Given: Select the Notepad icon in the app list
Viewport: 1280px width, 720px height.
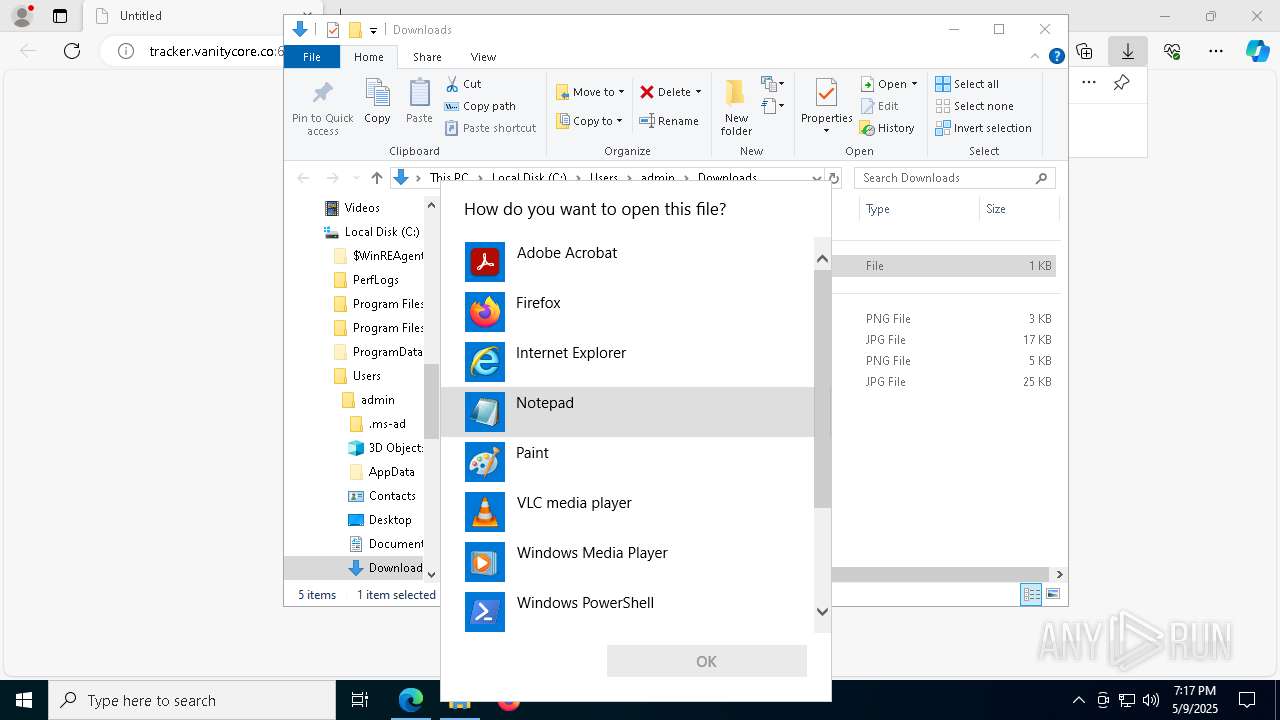Looking at the screenshot, I should pyautogui.click(x=485, y=412).
